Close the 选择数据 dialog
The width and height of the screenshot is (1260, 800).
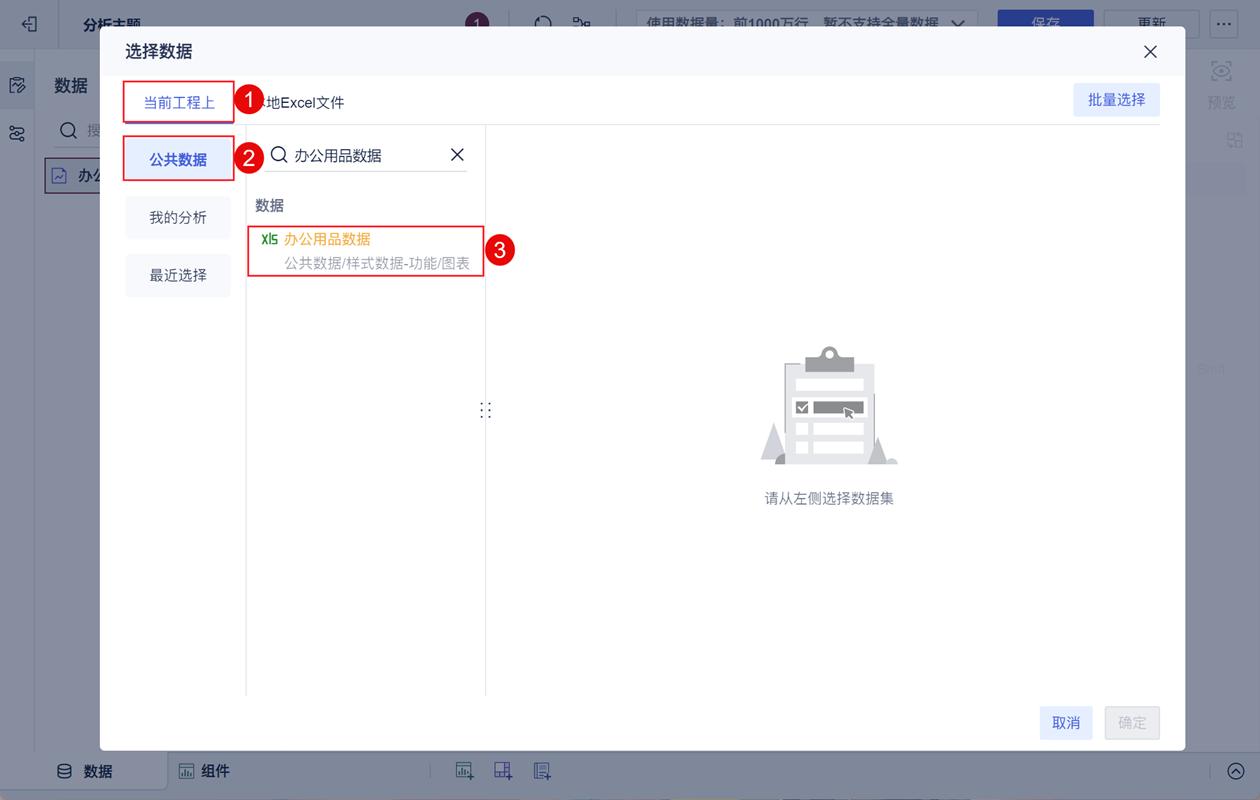pos(1150,52)
